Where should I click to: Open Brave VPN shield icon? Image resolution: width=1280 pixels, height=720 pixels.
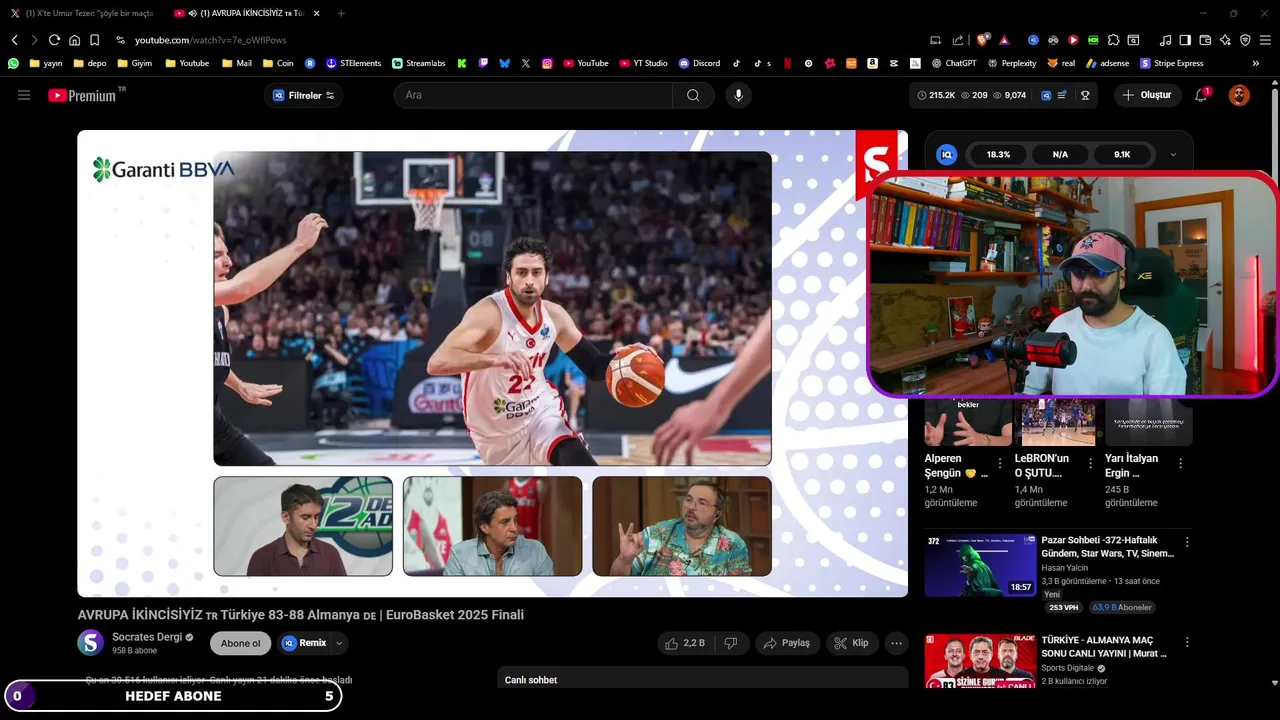1245,40
